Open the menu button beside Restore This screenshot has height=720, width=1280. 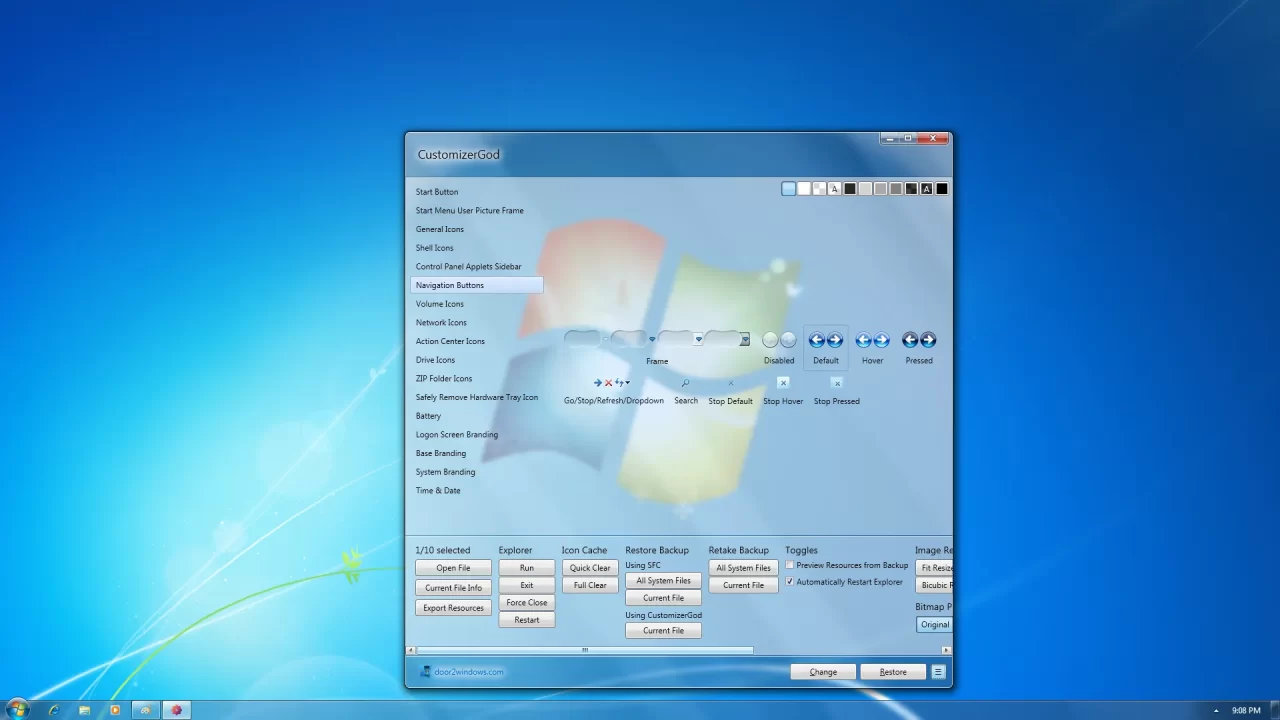tap(937, 671)
